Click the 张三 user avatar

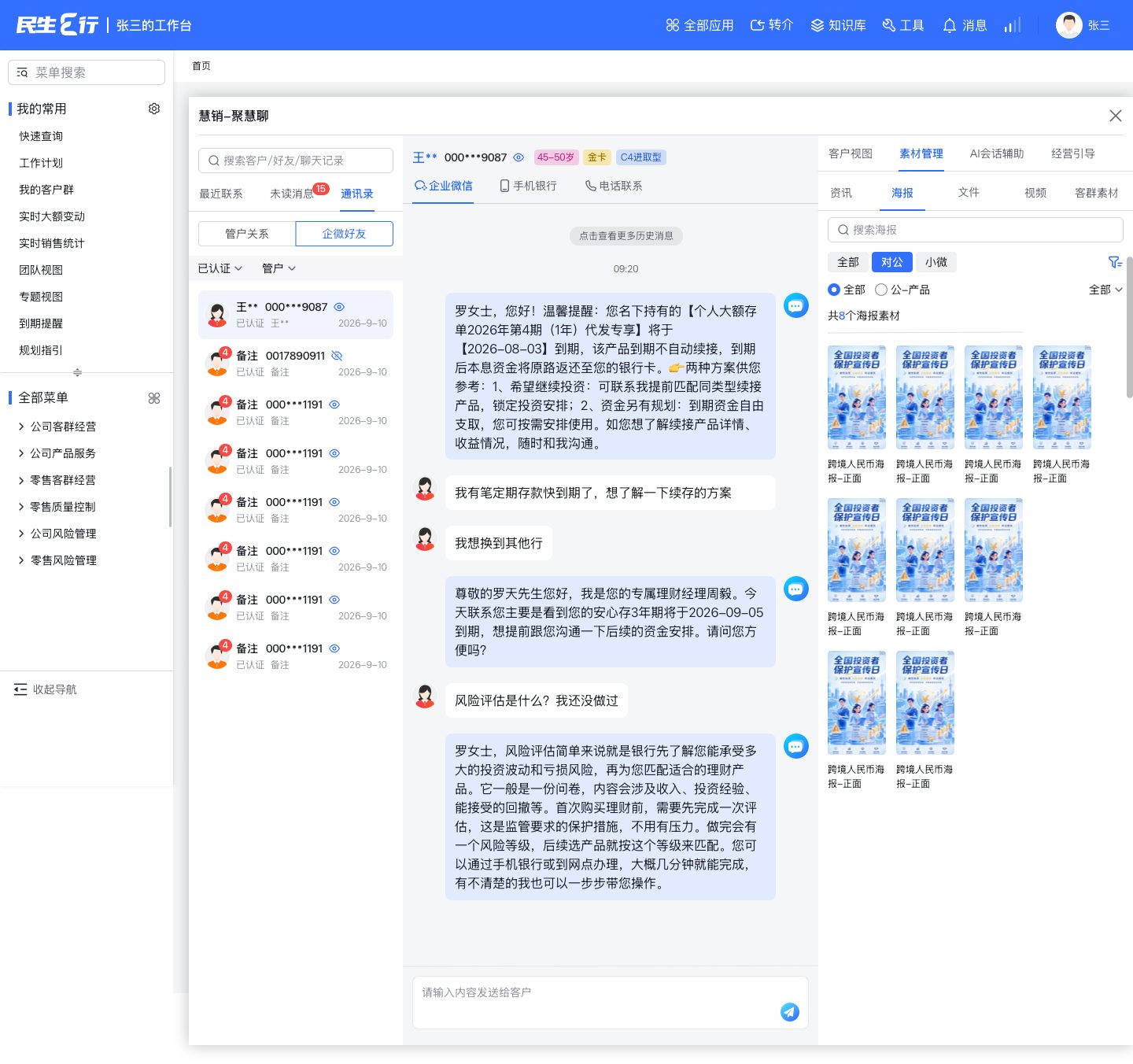point(1069,25)
